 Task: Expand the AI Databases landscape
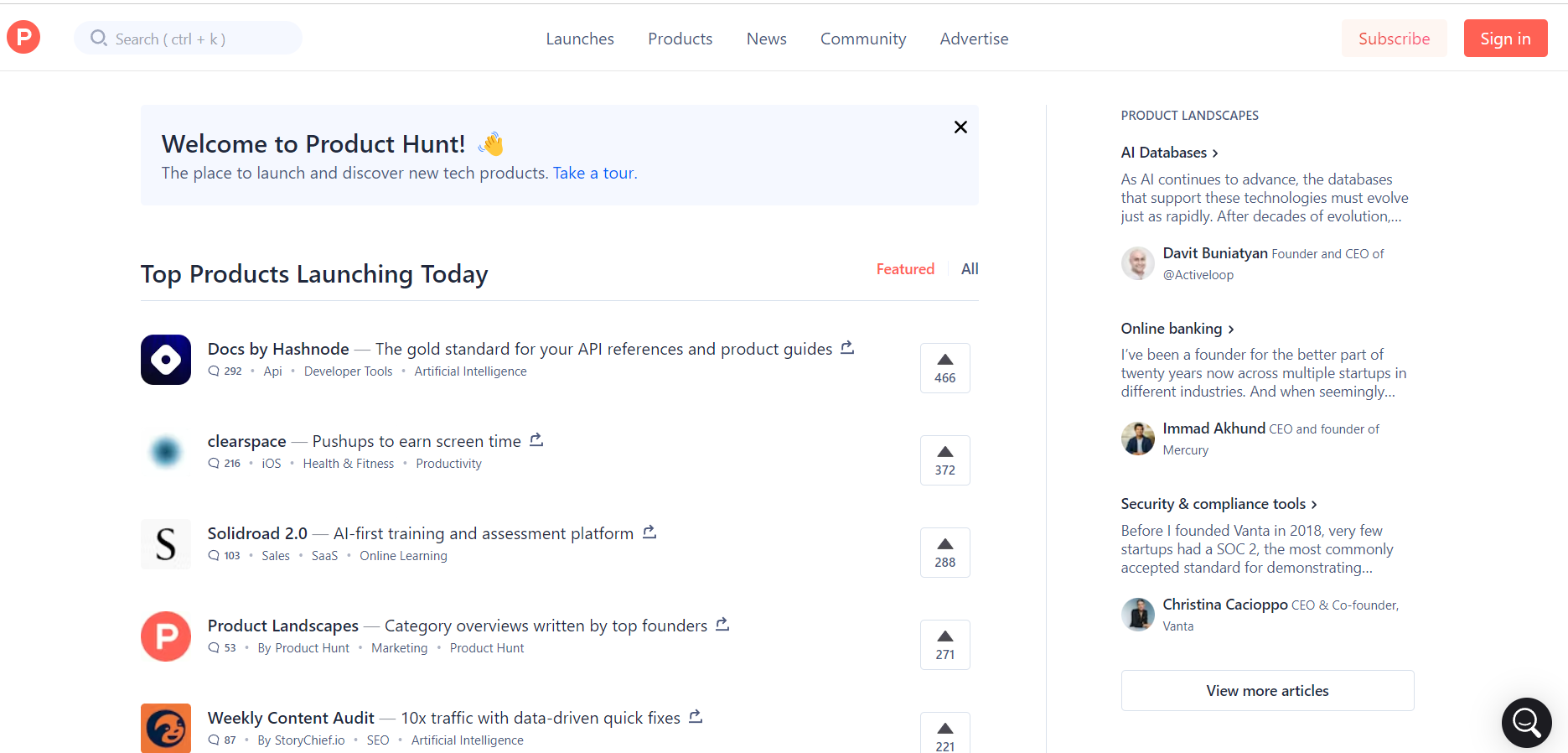(x=1170, y=153)
